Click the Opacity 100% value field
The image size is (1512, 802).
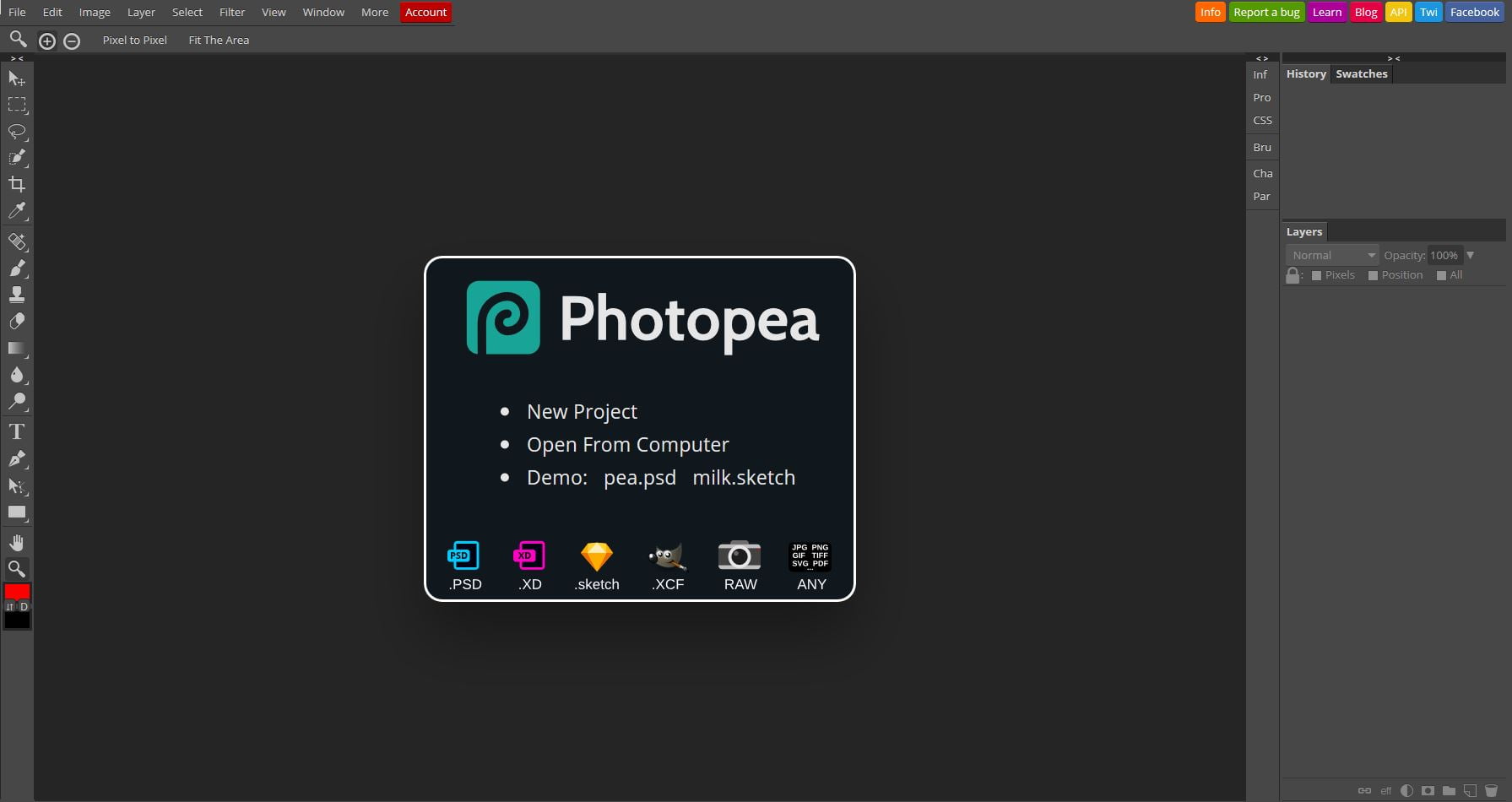coord(1444,255)
